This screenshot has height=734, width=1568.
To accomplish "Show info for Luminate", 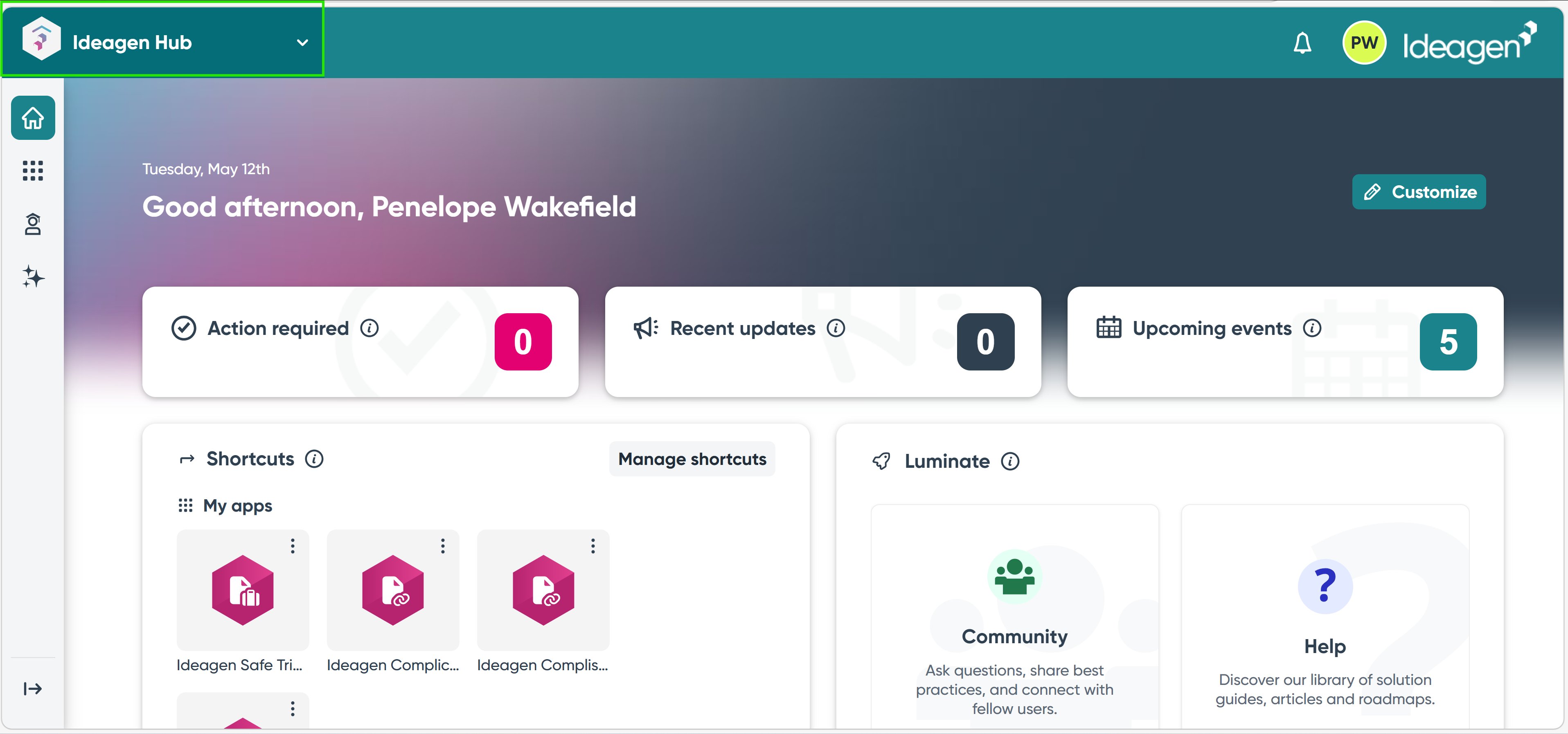I will (1010, 462).
